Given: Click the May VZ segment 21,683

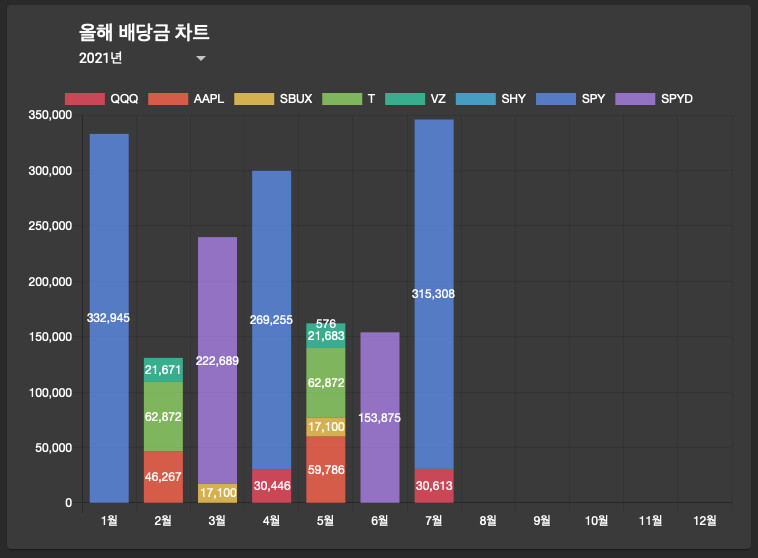Looking at the screenshot, I should tap(326, 336).
